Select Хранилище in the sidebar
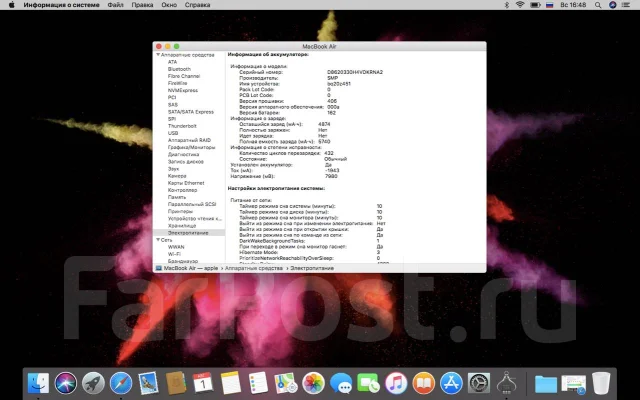This screenshot has width=640, height=400. tap(182, 226)
